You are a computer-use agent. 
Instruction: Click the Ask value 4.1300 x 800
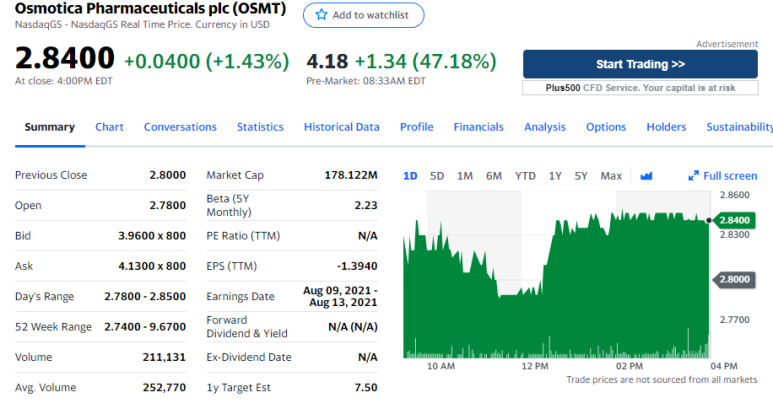[152, 266]
